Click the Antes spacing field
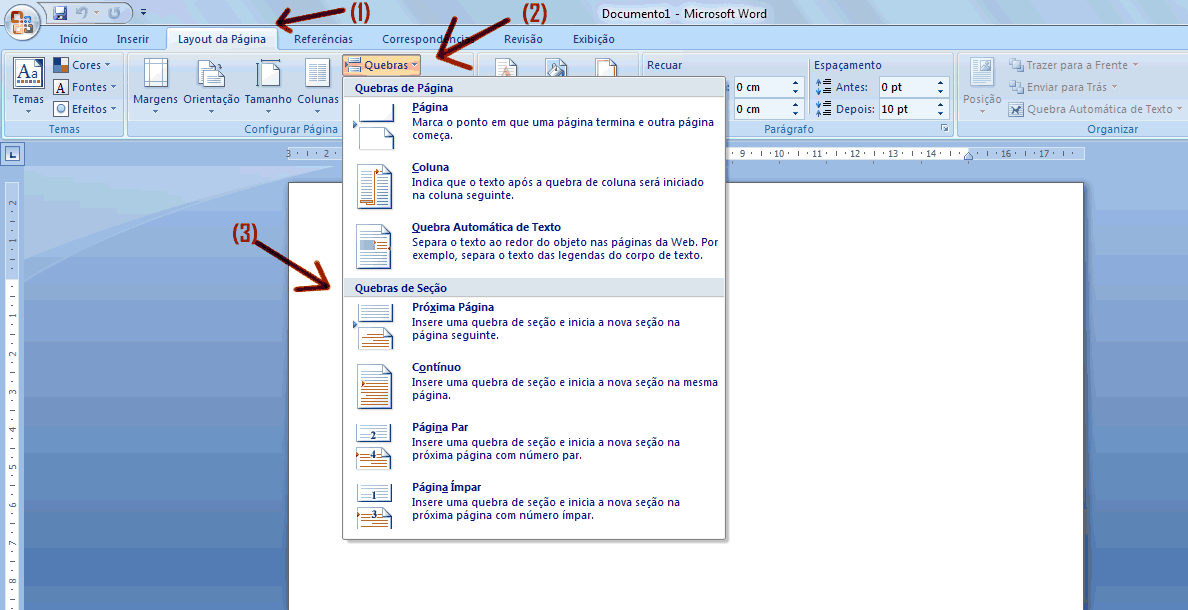1188x610 pixels. [x=906, y=87]
